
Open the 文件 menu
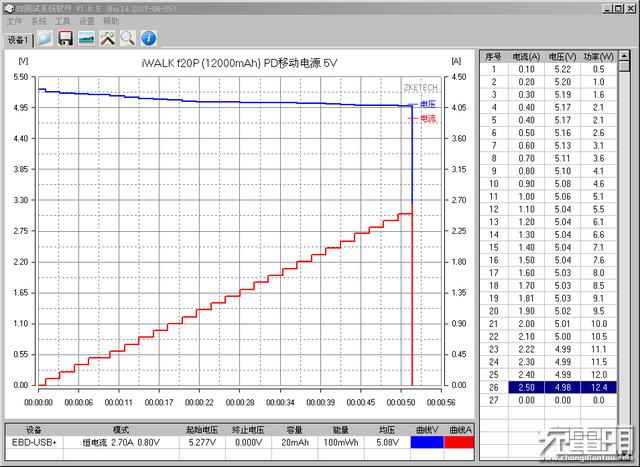click(14, 21)
